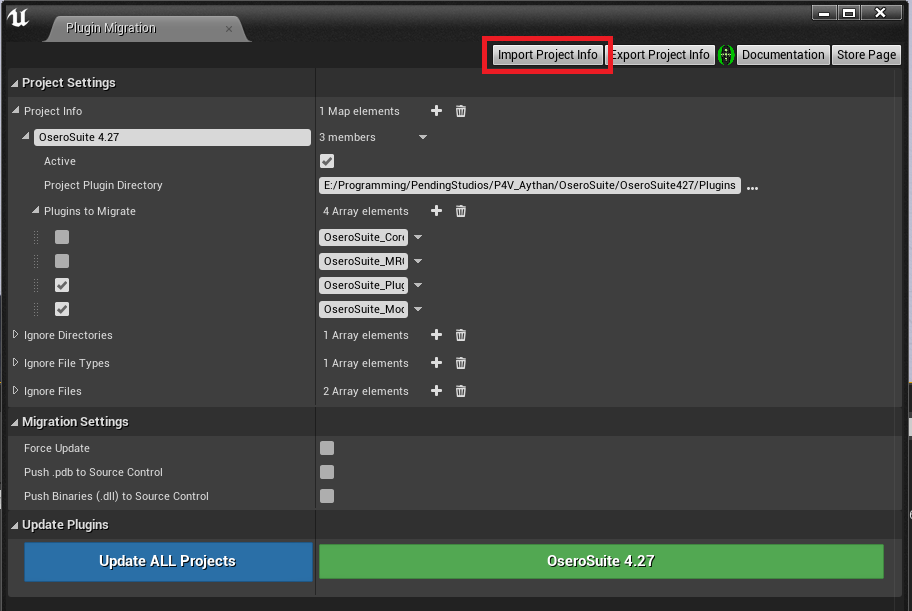This screenshot has height=611, width=912.
Task: Add an element to Plugins to Migrate
Action: click(436, 211)
